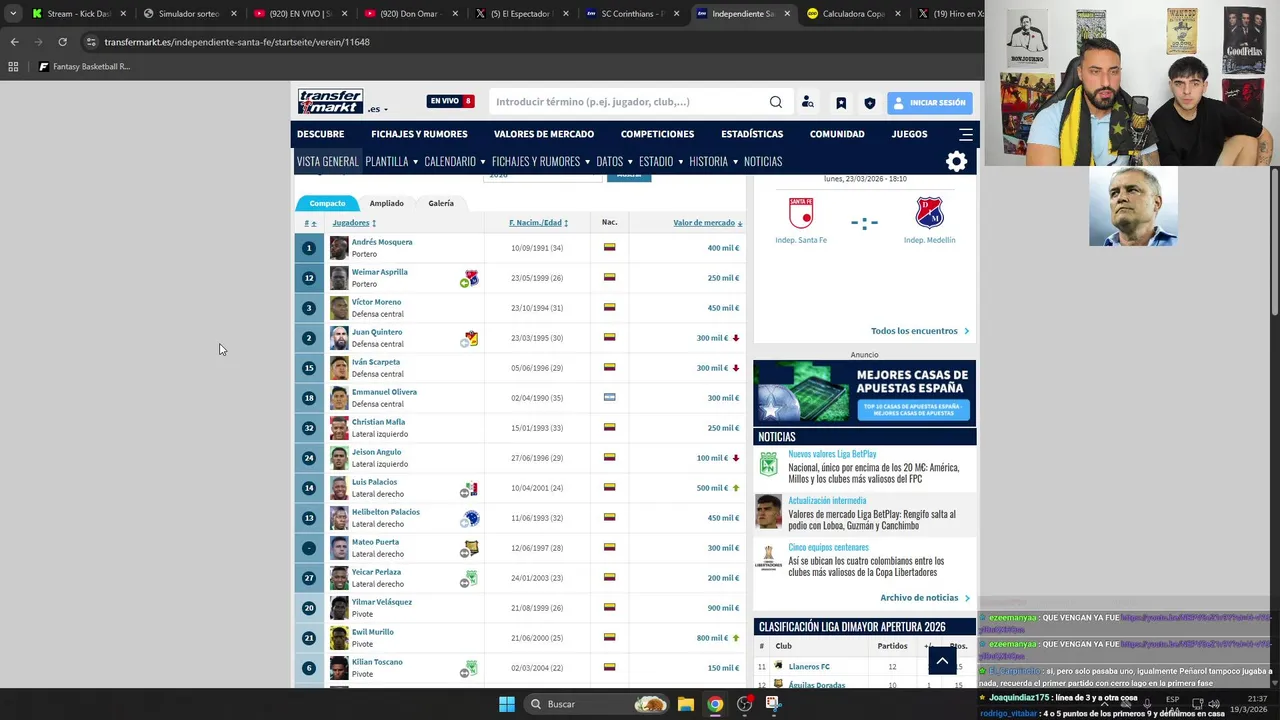Select VISTA GENERAL club tab

point(327,162)
